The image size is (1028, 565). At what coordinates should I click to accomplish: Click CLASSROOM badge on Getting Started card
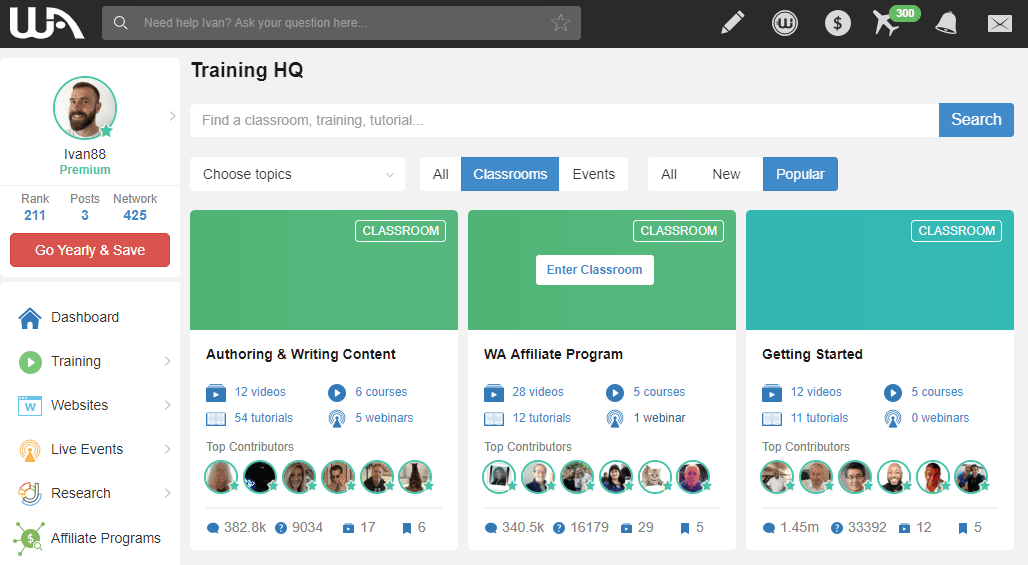[x=957, y=231]
